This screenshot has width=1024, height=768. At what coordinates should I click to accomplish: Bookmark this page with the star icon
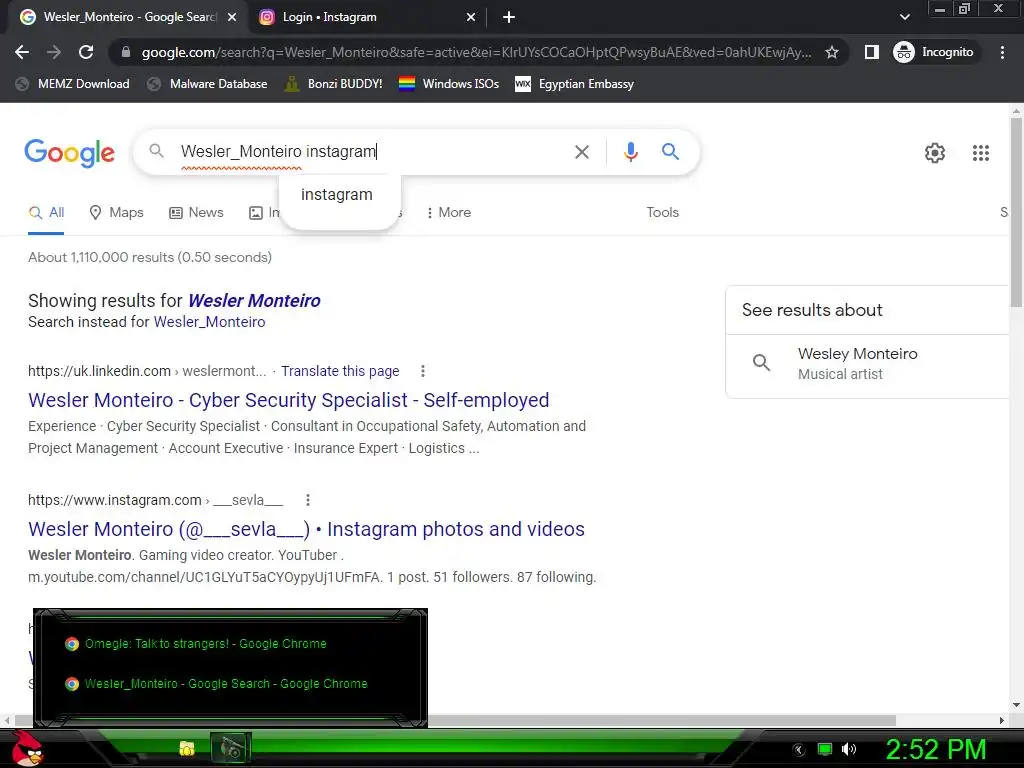[831, 52]
